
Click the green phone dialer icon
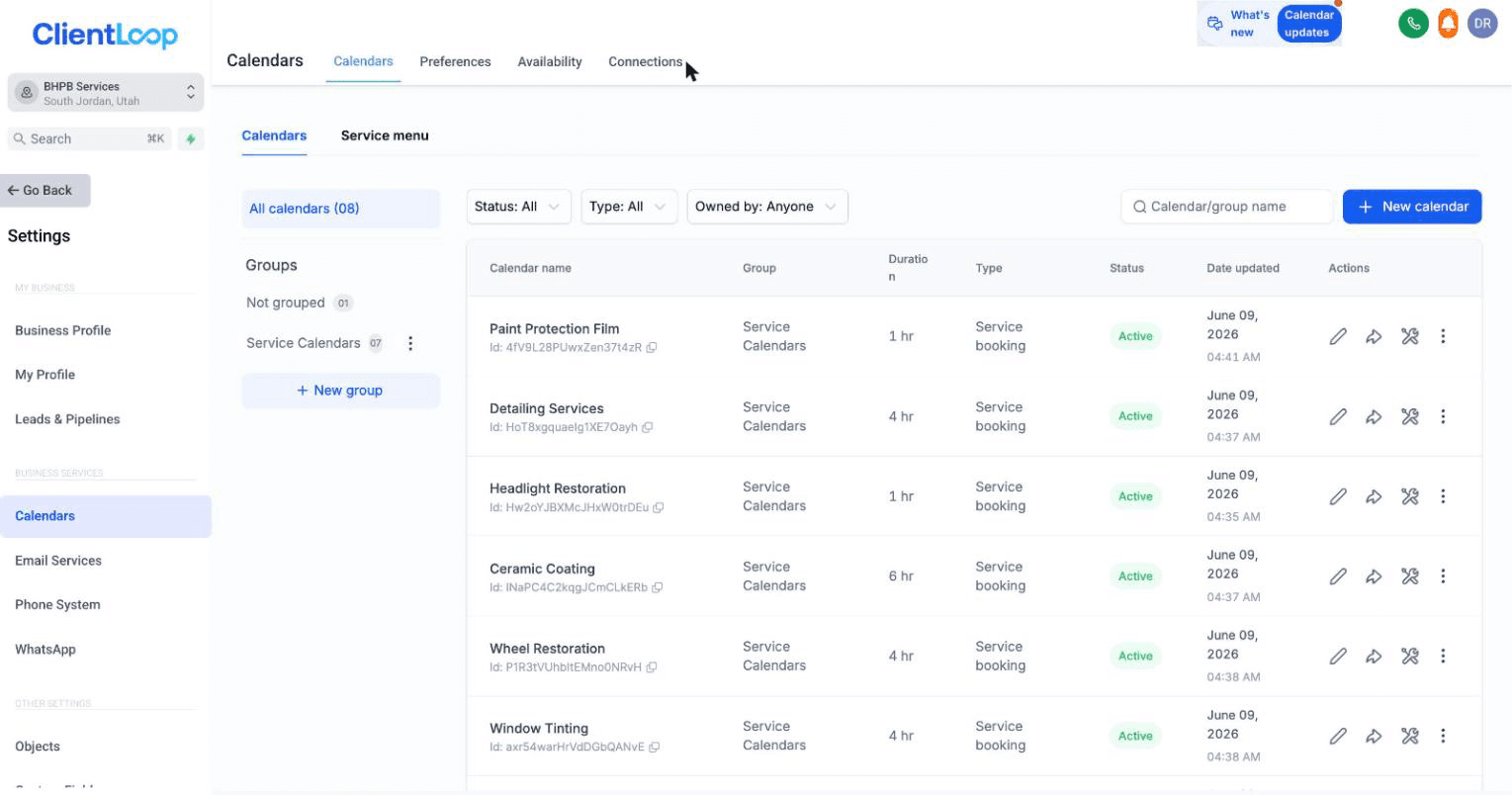1413,24
